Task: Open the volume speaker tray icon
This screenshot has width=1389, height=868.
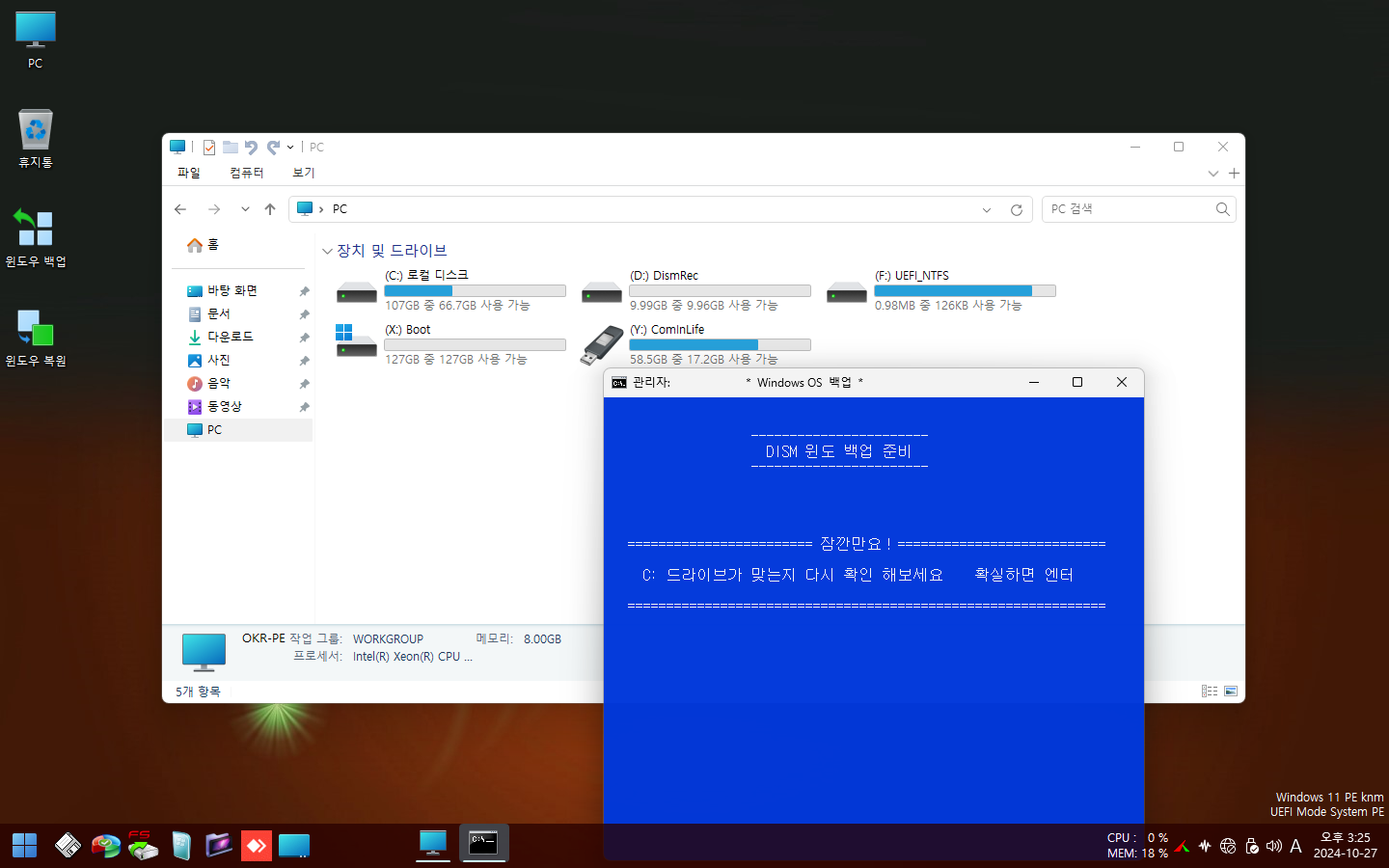Action: pos(1274,846)
